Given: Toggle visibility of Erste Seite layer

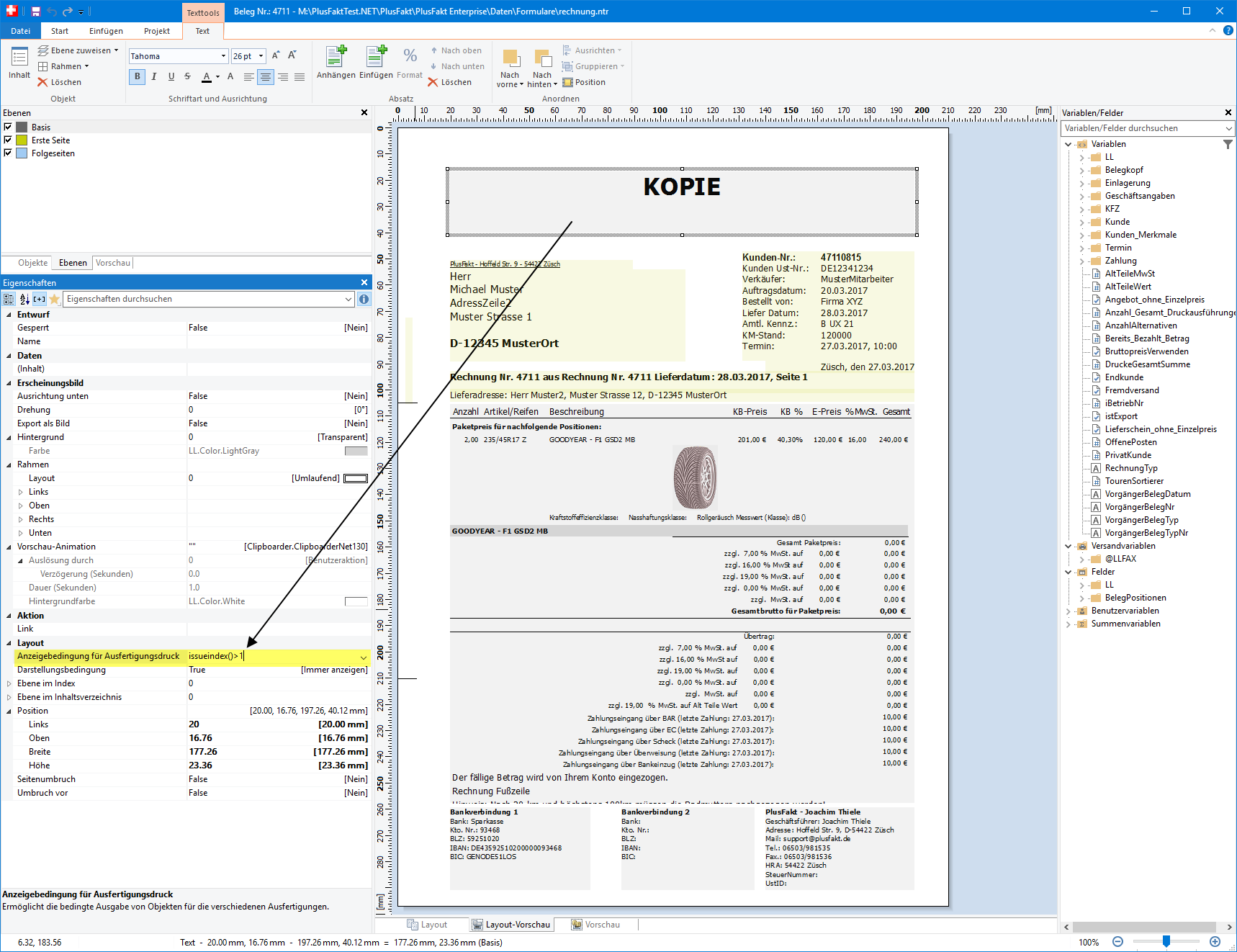Looking at the screenshot, I should pos(8,140).
